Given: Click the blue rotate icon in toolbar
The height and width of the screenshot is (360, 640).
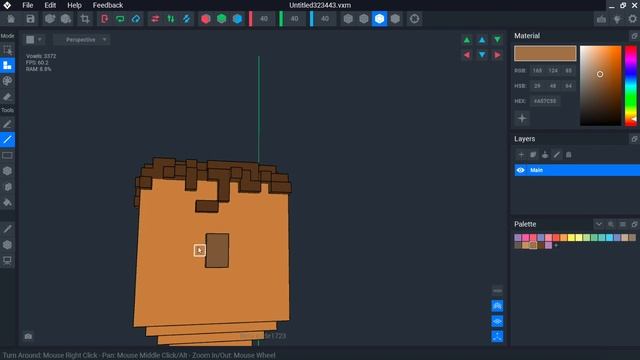Looking at the screenshot, I should coord(136,19).
